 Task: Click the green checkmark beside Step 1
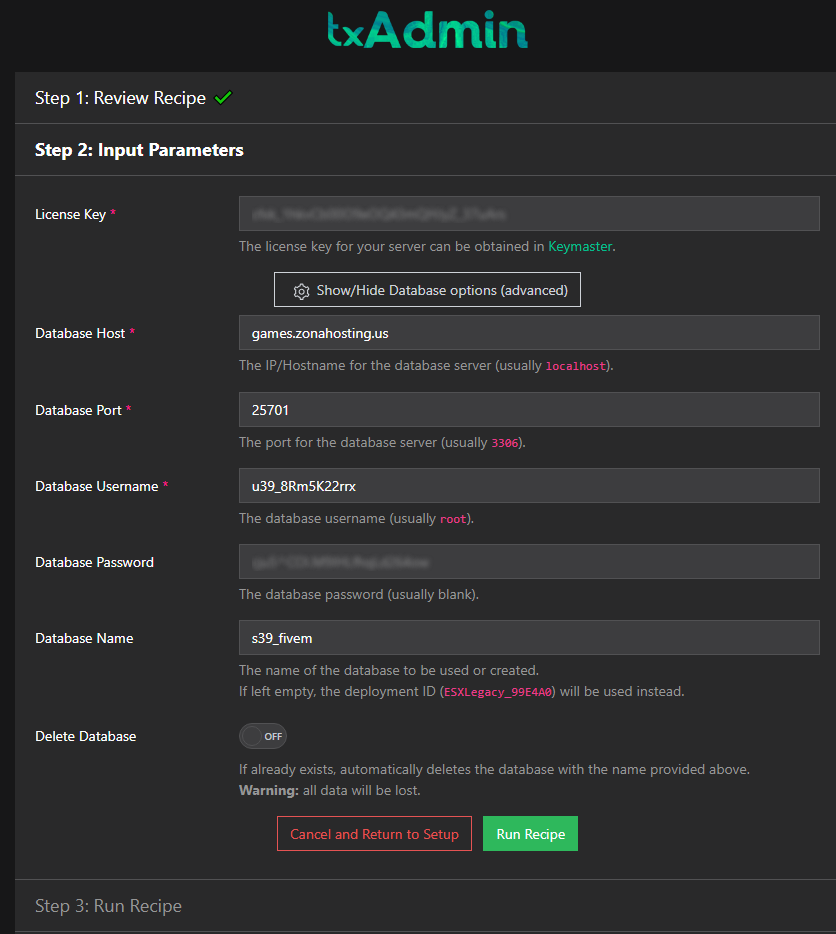[223, 98]
